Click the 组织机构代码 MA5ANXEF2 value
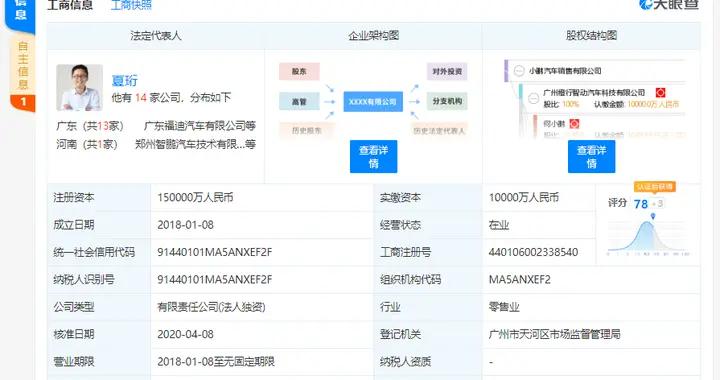720x380 pixels. (519, 279)
